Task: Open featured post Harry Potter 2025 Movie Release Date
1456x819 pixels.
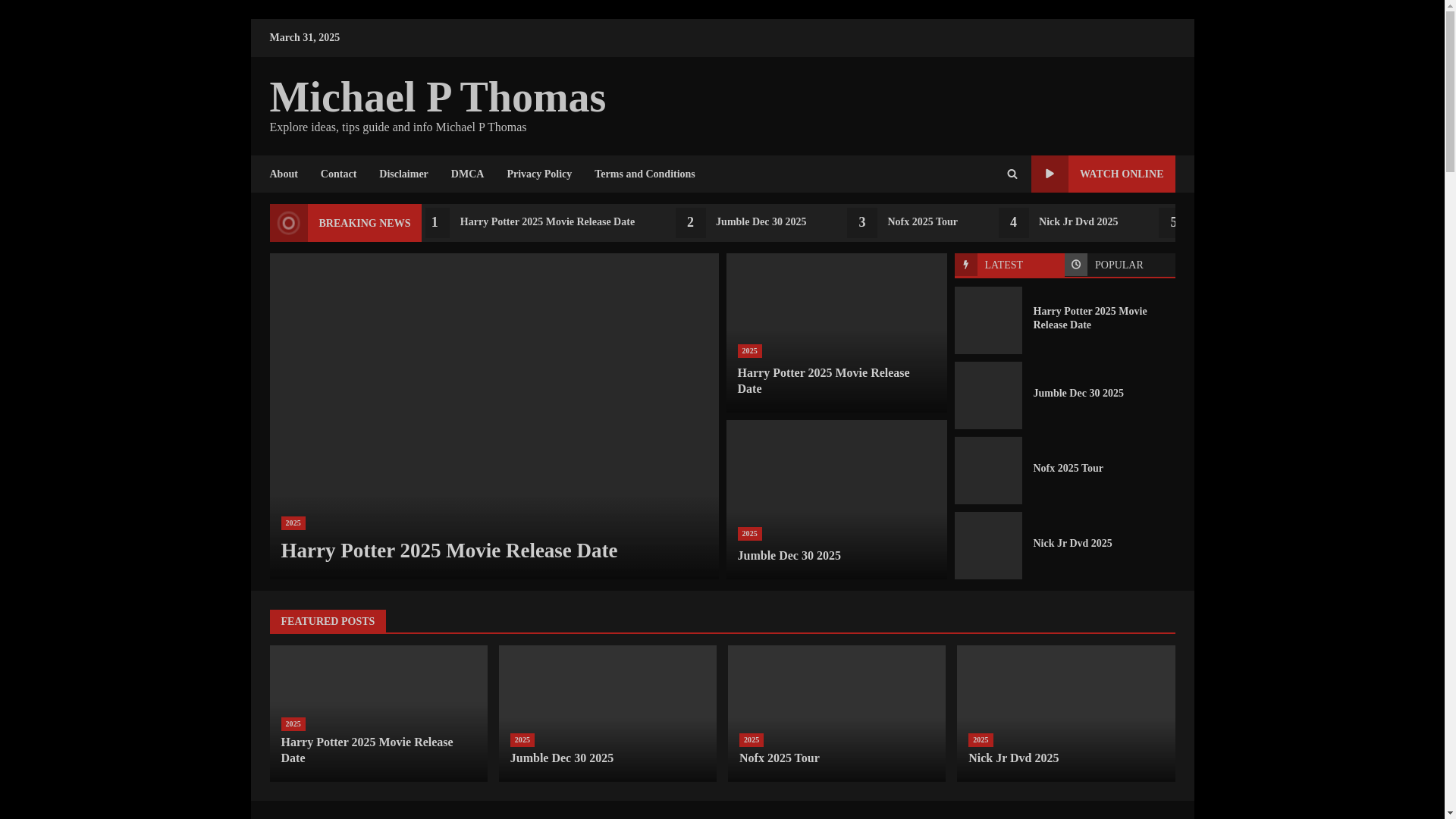Action: point(367,750)
